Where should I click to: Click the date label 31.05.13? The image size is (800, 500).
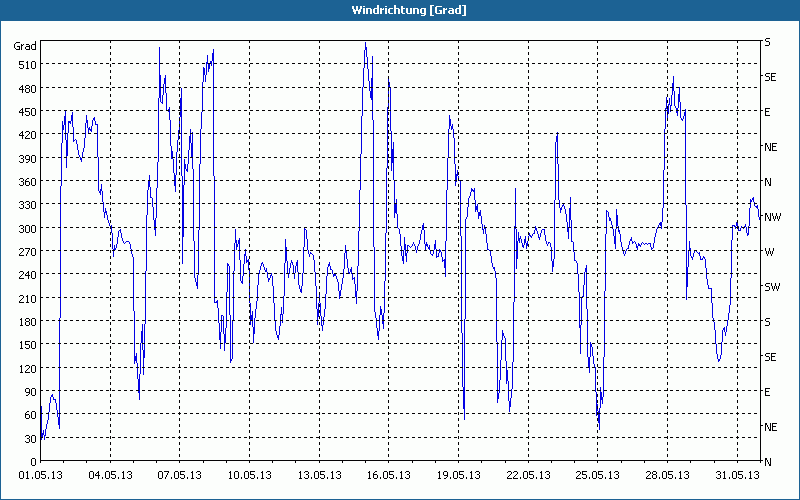tap(737, 476)
